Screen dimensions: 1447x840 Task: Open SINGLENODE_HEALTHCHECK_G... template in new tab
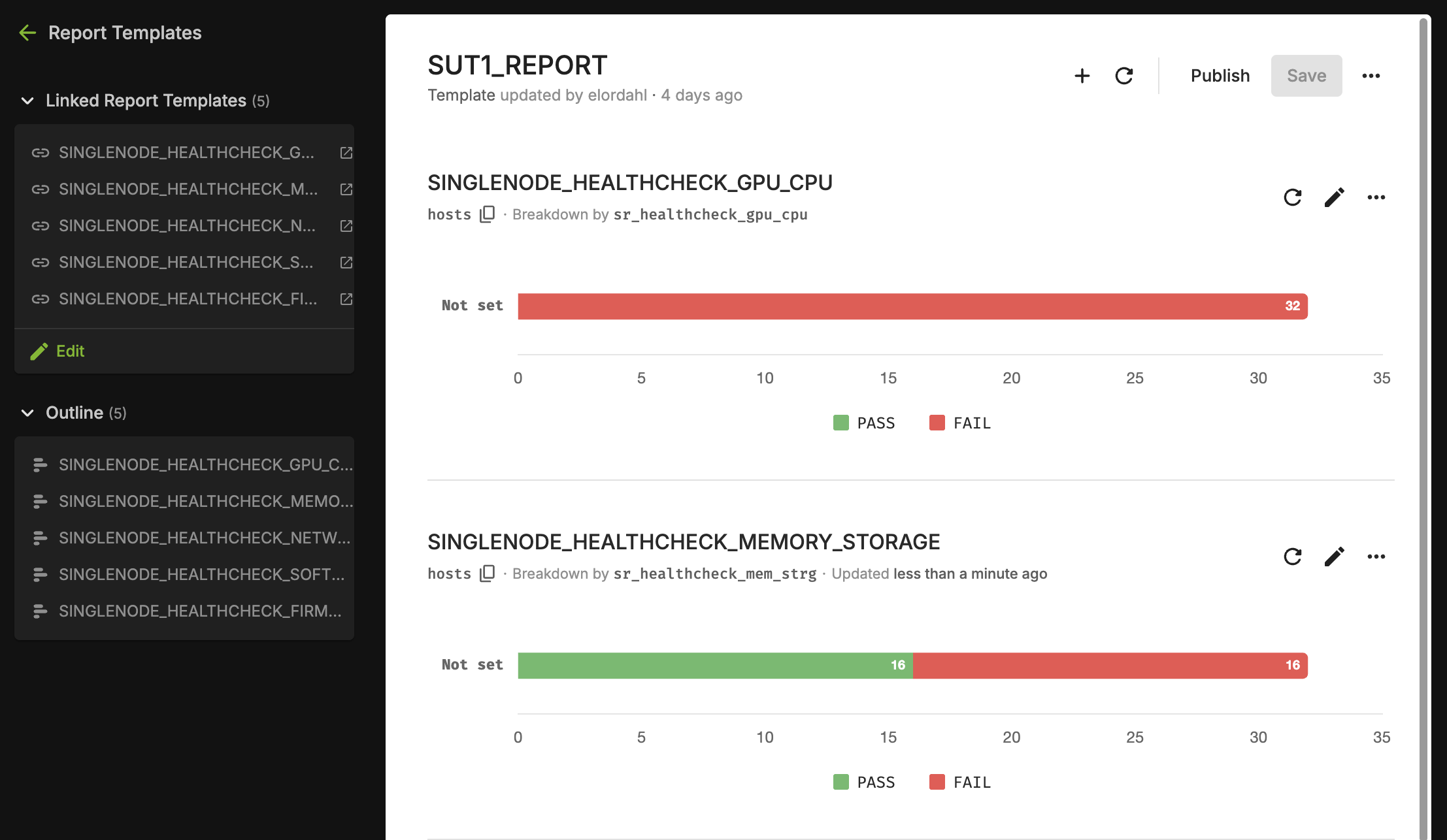346,153
